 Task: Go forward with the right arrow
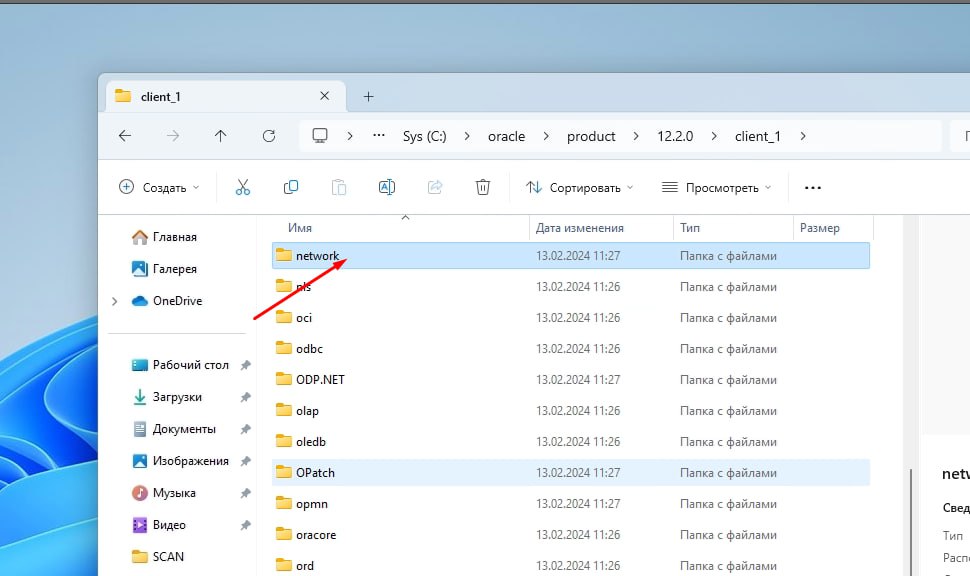[x=173, y=136]
